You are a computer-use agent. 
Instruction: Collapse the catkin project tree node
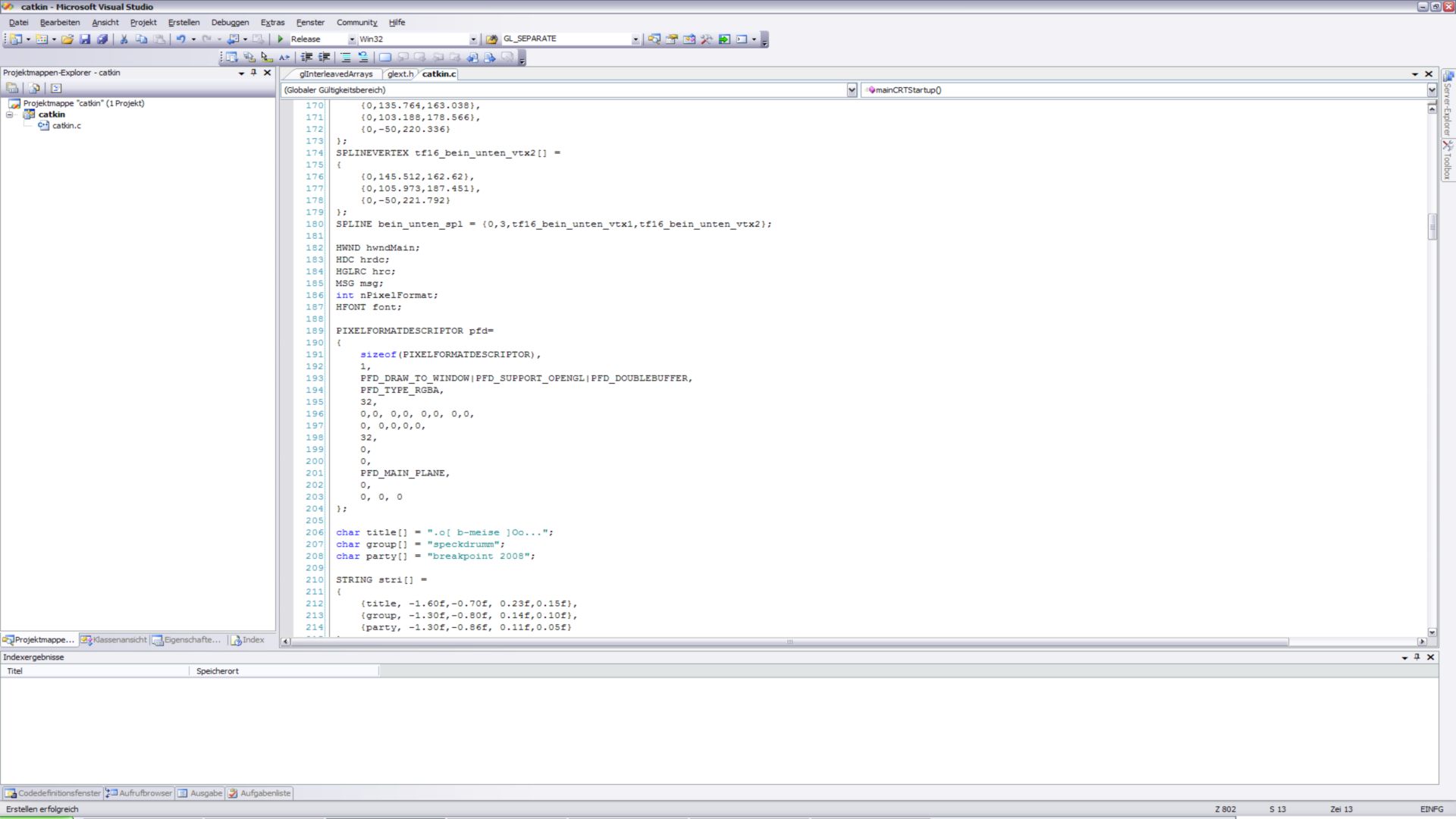coord(9,115)
